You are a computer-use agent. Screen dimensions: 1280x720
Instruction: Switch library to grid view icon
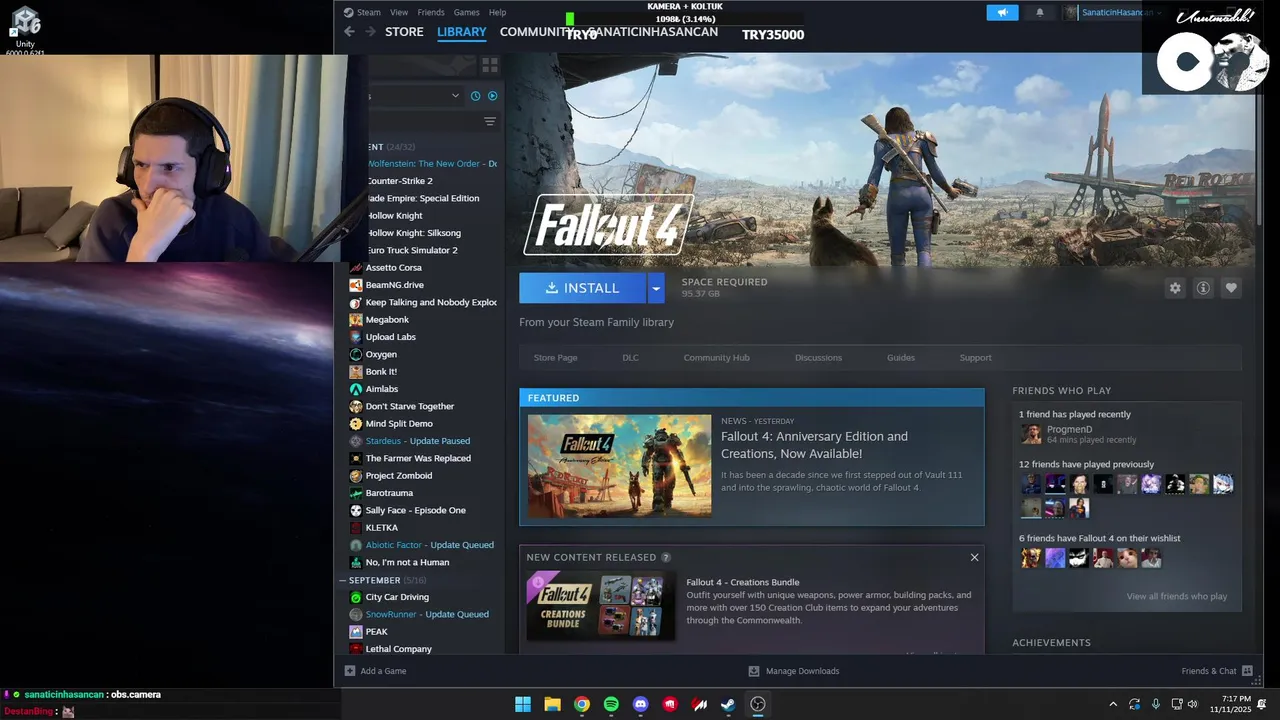[x=490, y=65]
